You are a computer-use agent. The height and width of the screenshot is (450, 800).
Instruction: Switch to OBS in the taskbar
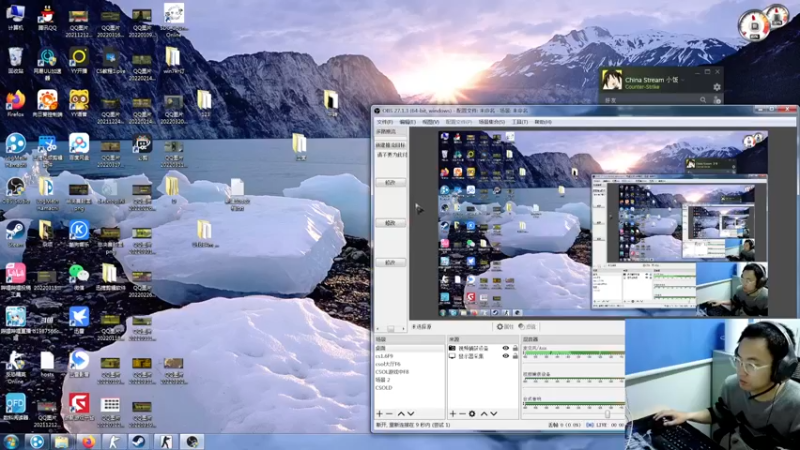pyautogui.click(x=192, y=442)
